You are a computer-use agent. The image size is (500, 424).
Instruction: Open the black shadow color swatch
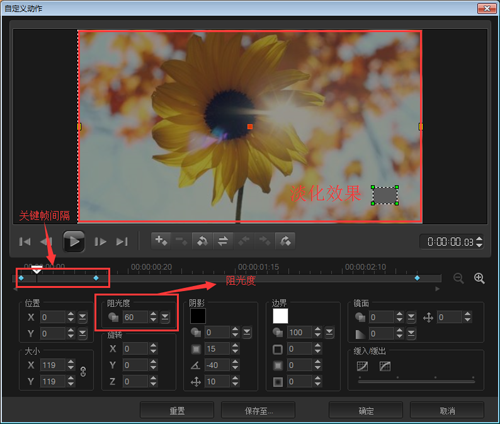(198, 316)
